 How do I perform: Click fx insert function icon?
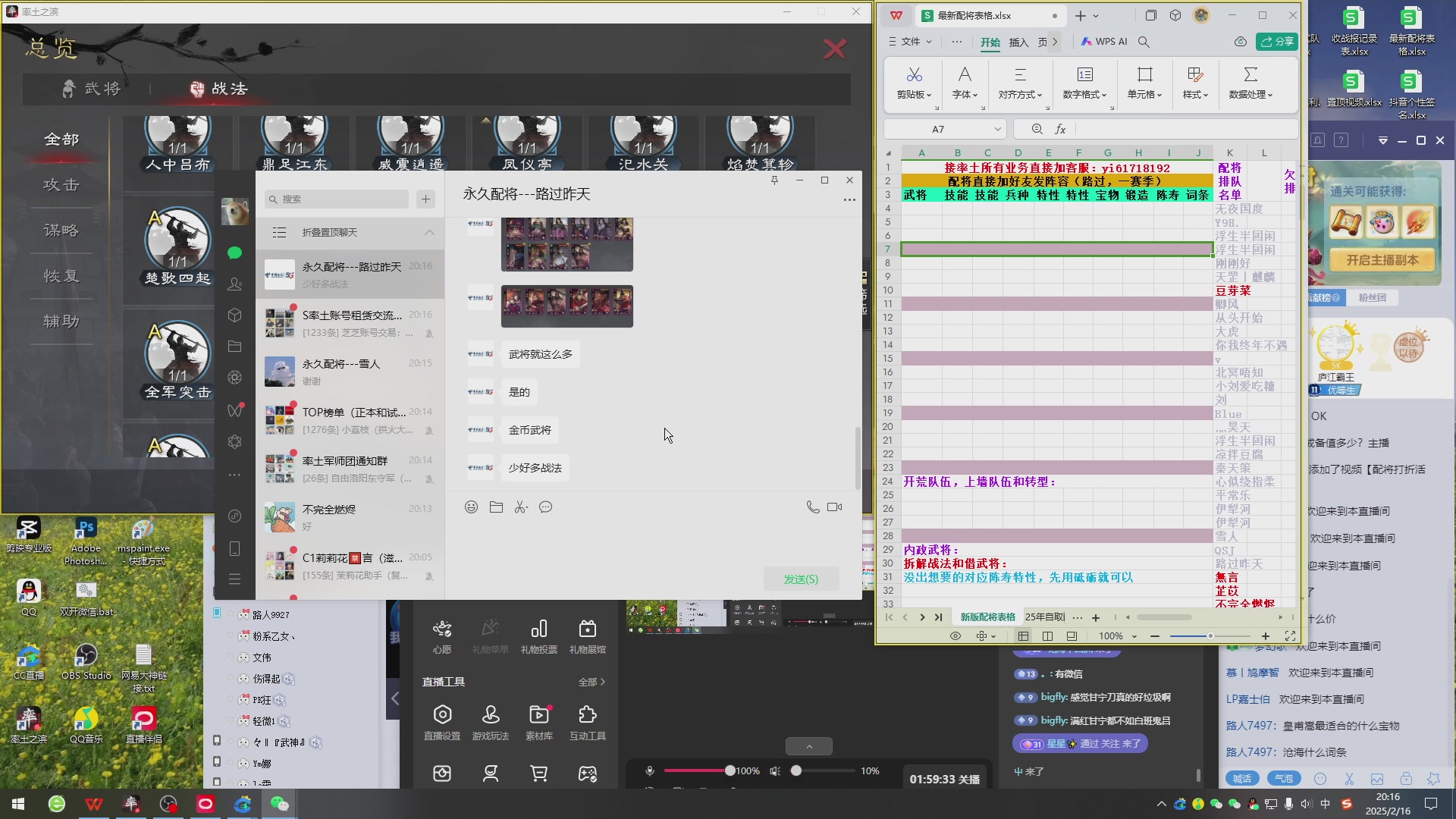tap(1061, 129)
